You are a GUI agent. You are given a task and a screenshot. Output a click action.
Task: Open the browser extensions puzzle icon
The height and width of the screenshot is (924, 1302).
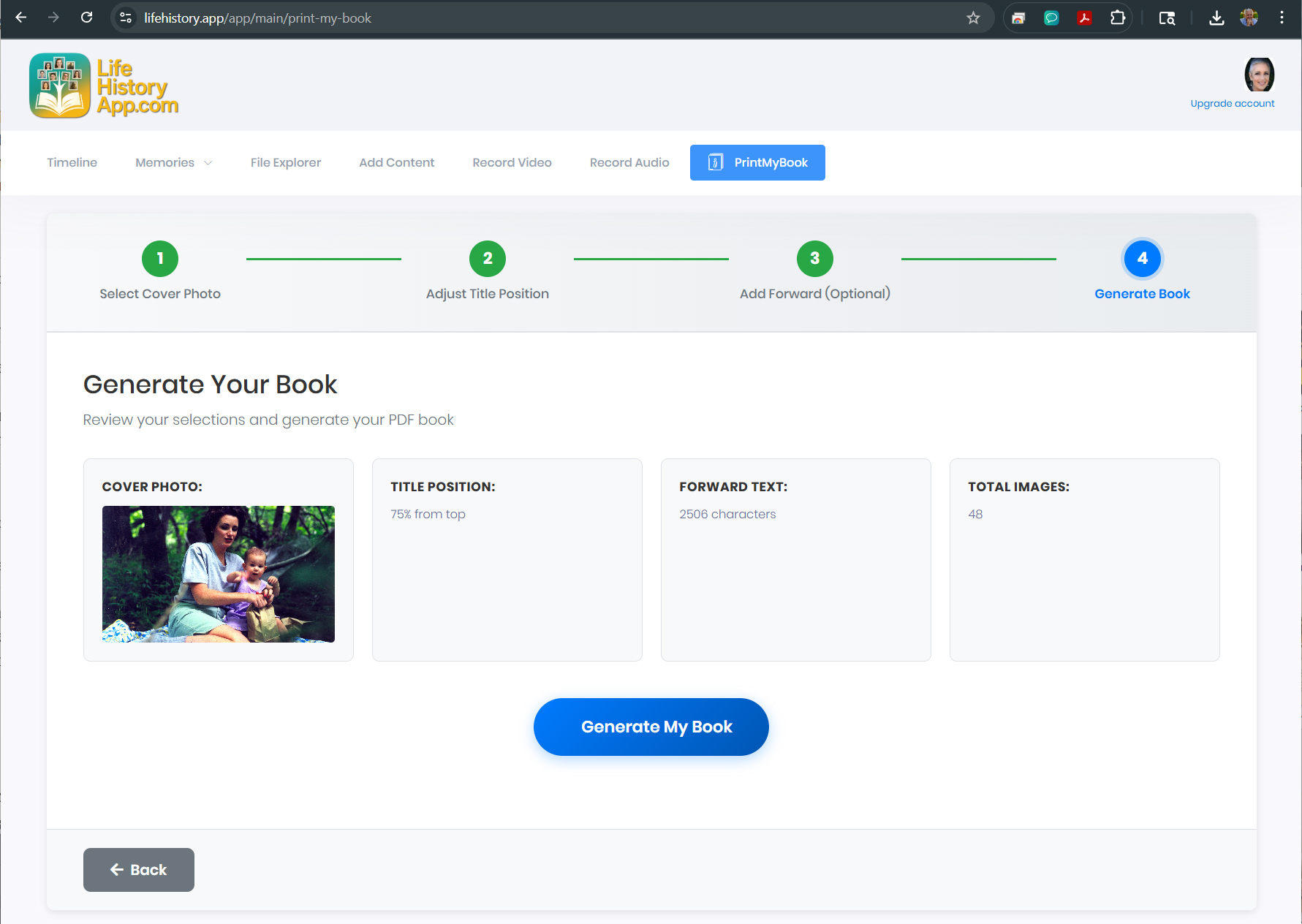coord(1117,18)
